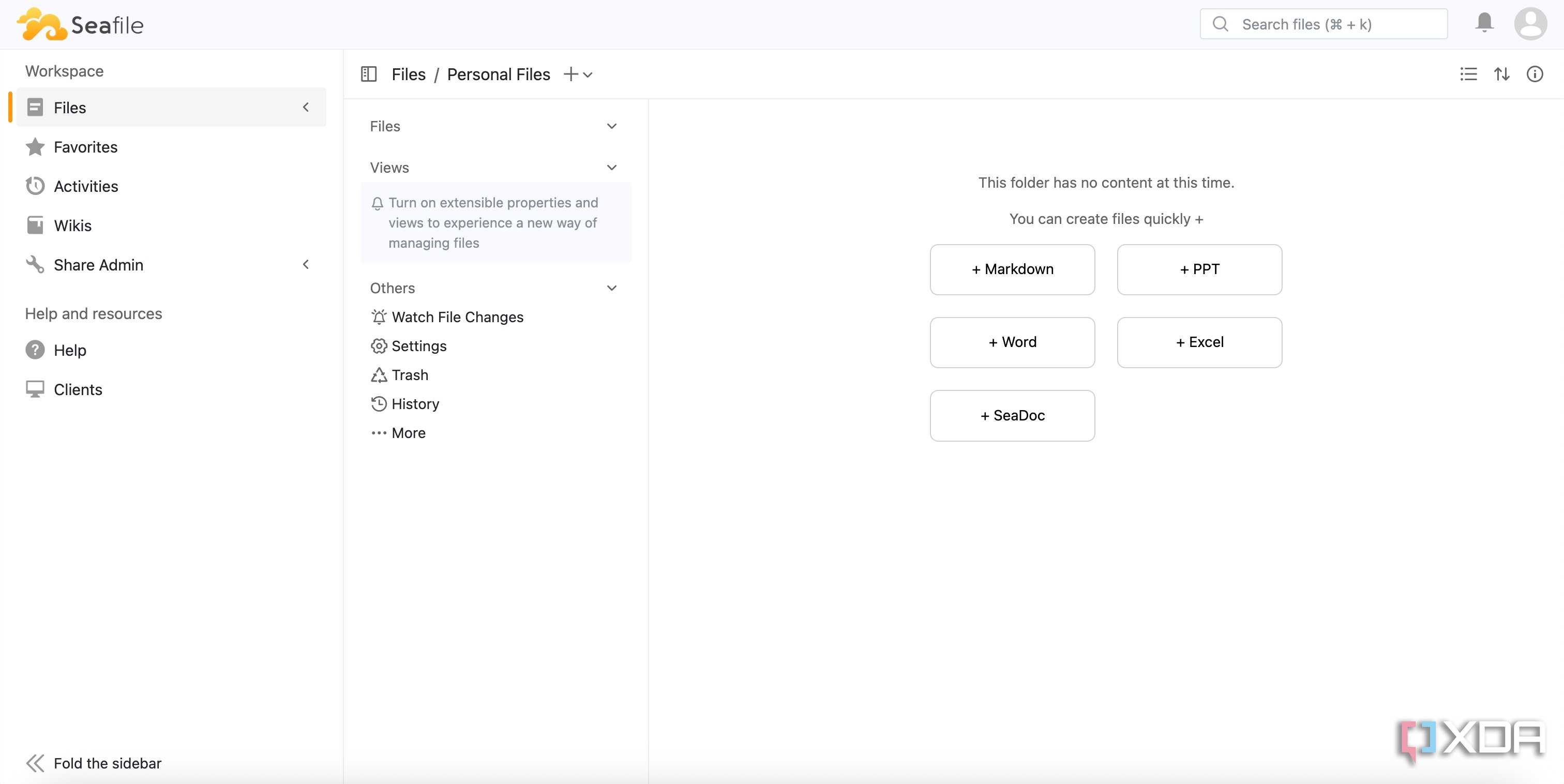Open the user avatar menu
Viewport: 1564px width, 784px height.
tap(1530, 24)
